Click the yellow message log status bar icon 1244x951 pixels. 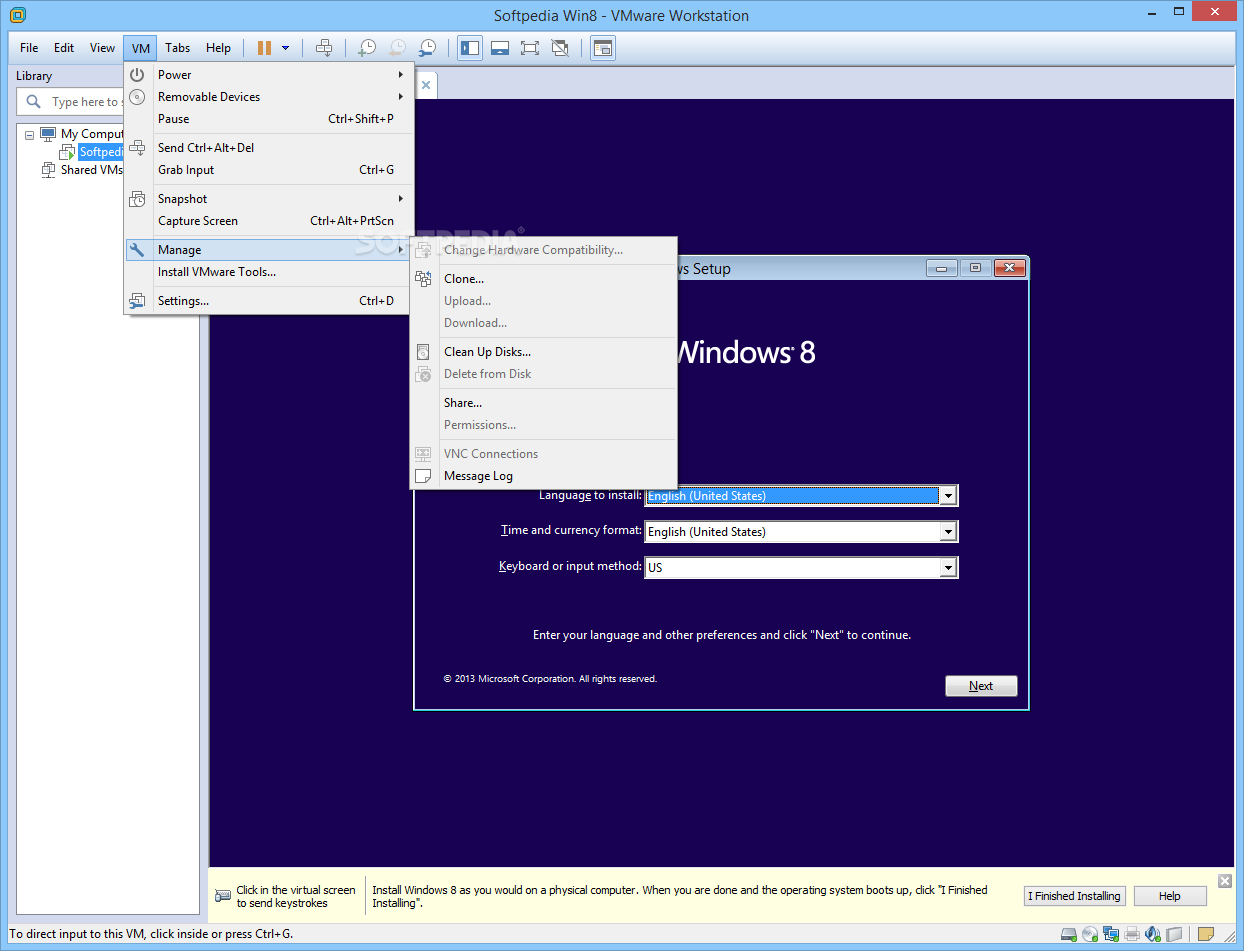1206,934
